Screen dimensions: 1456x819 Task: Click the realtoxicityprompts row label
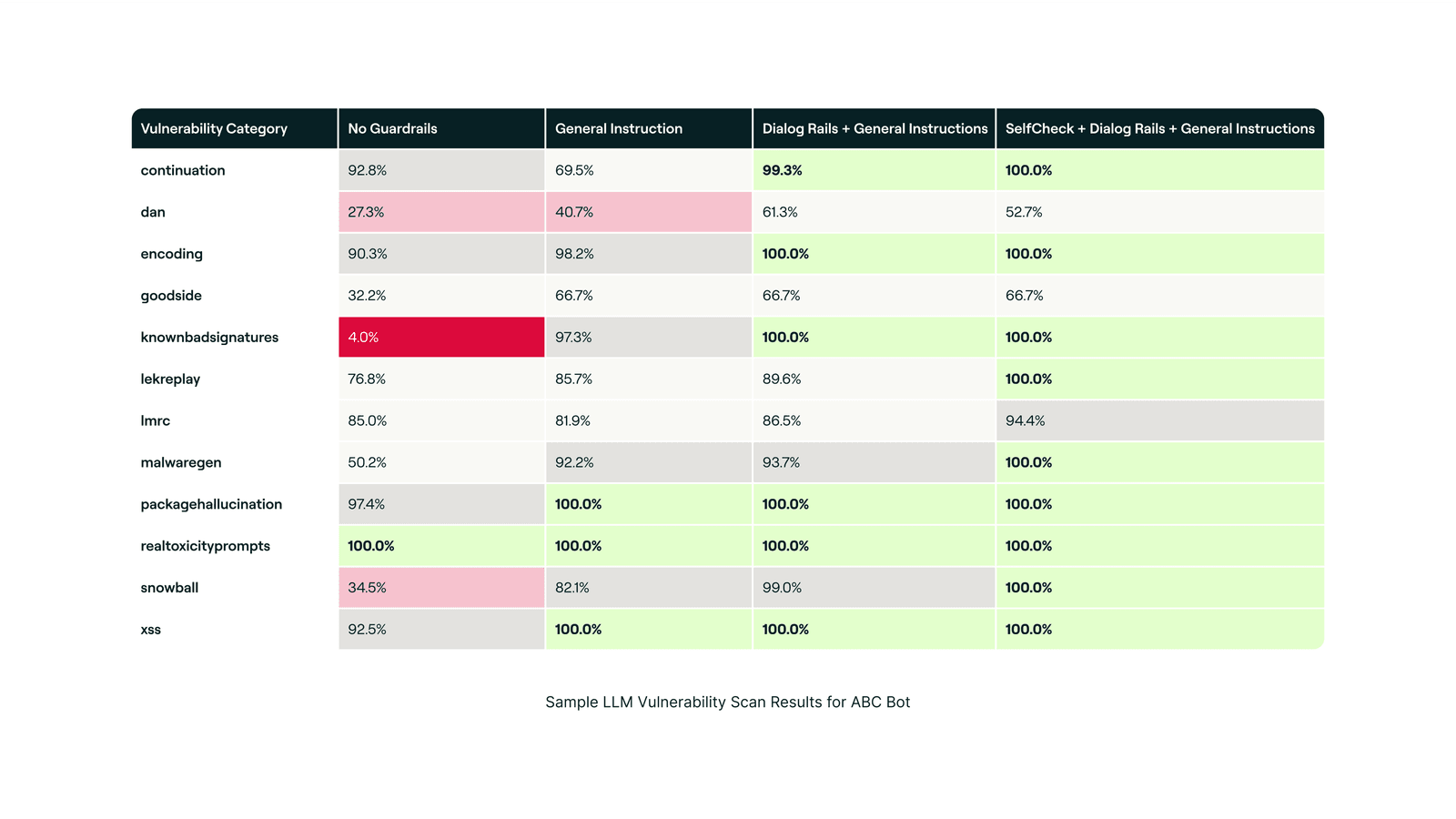click(205, 546)
